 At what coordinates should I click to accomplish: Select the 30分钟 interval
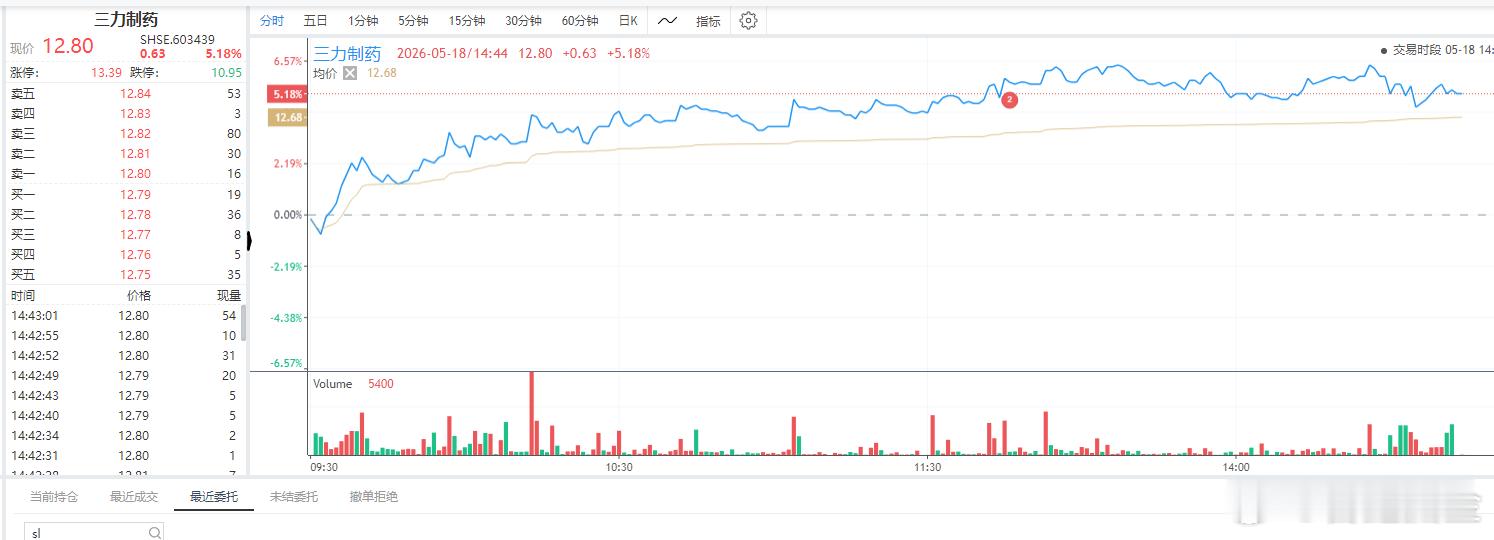click(523, 20)
